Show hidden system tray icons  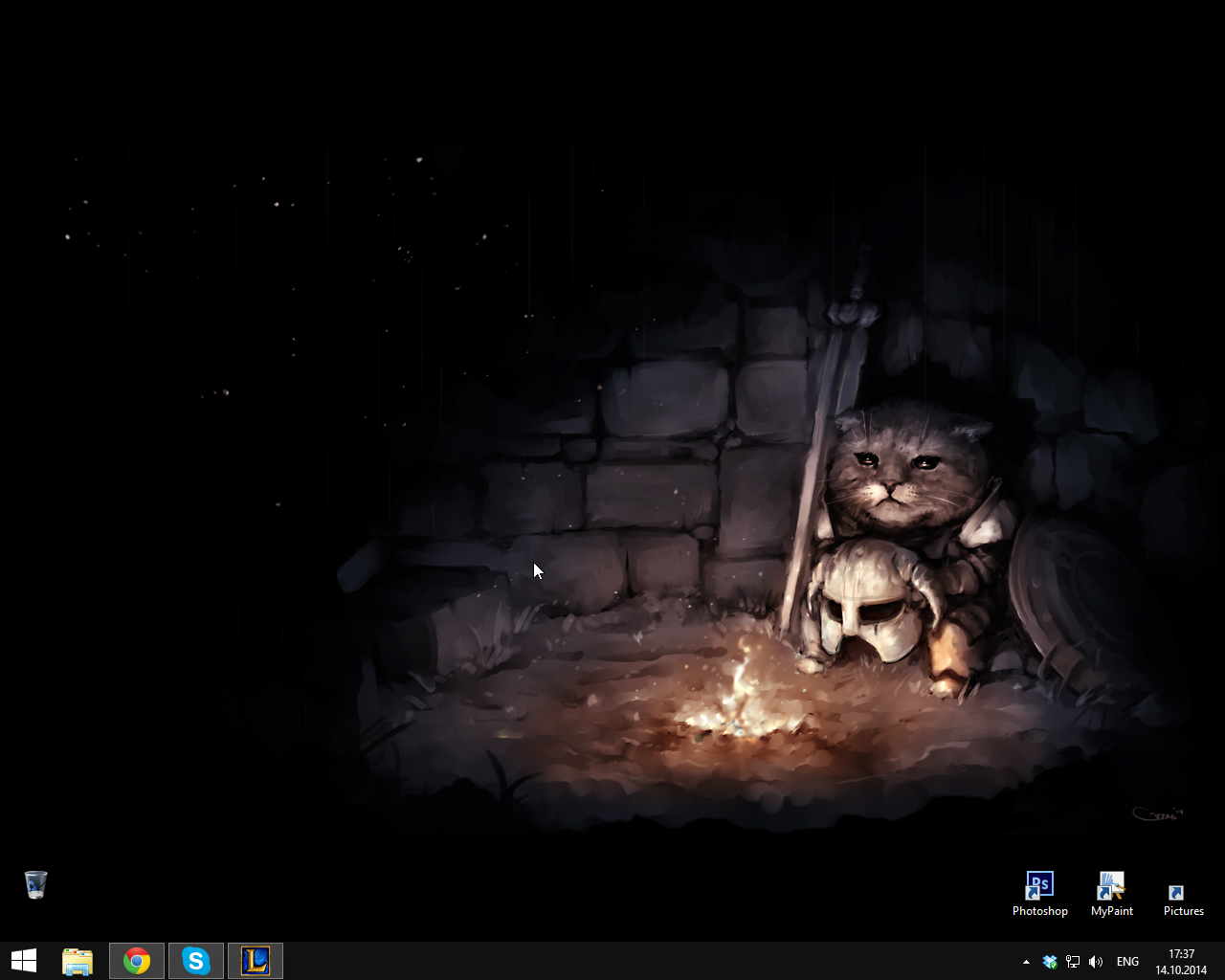point(1026,962)
